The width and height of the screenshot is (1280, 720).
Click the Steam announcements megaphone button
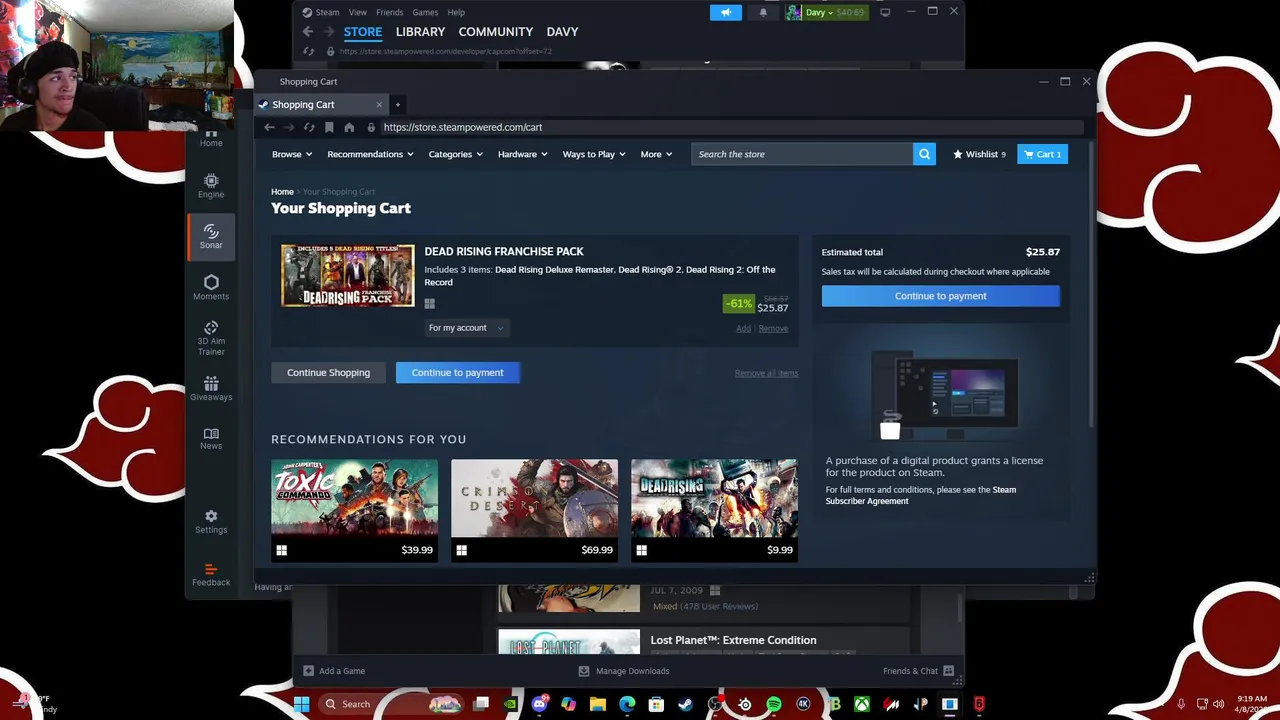(x=726, y=12)
